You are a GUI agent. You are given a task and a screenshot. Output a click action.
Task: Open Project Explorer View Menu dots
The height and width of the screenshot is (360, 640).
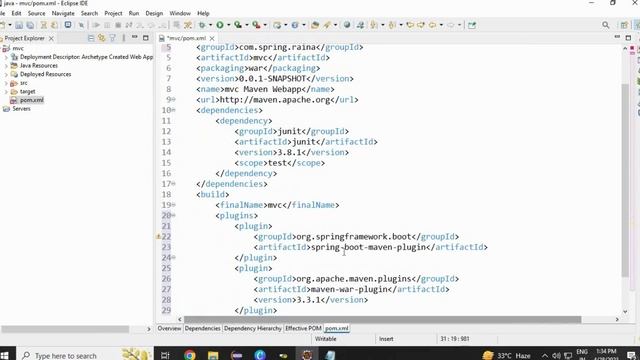point(124,38)
